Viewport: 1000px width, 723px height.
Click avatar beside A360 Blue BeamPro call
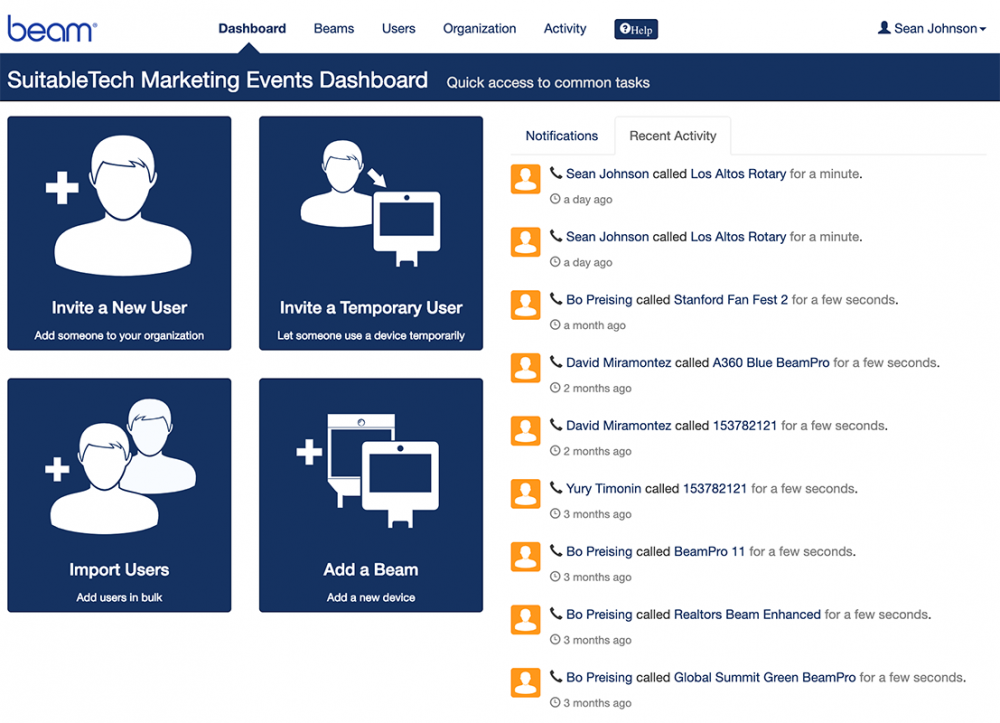click(x=525, y=368)
